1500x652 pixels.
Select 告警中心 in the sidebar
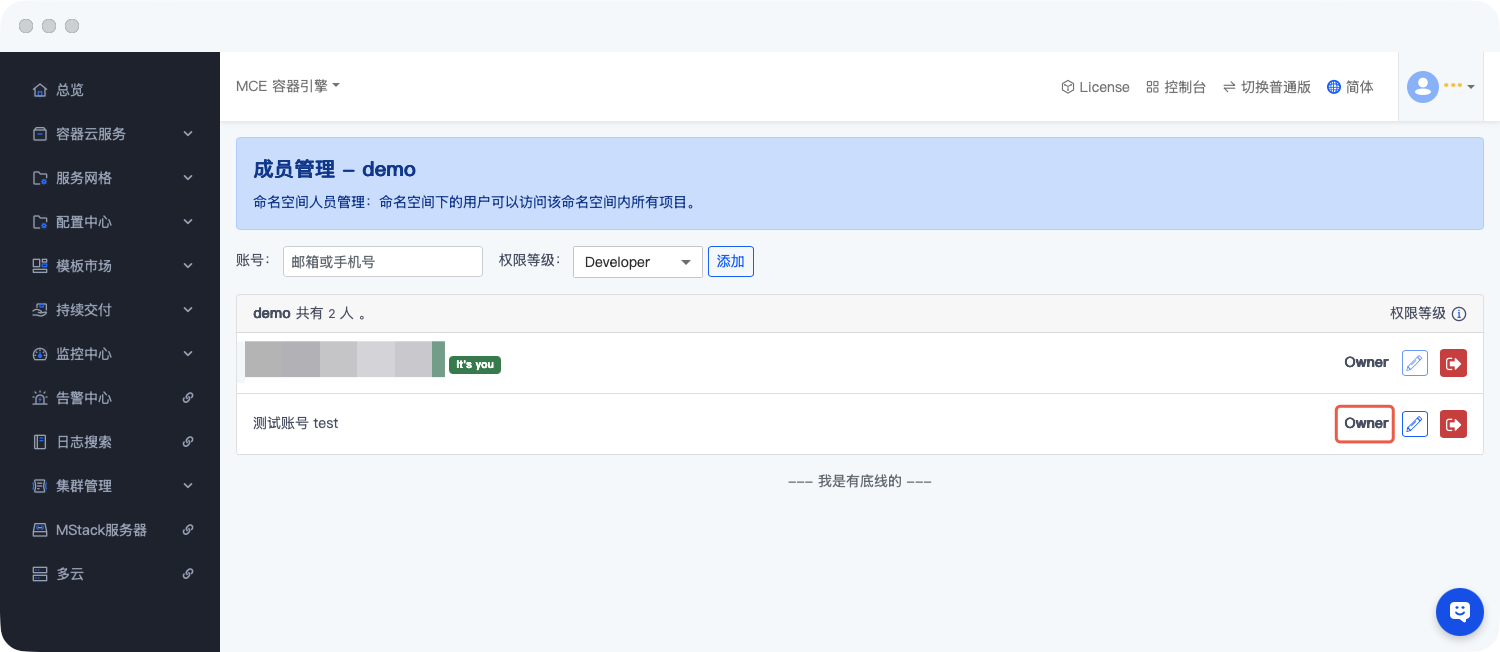click(84, 398)
